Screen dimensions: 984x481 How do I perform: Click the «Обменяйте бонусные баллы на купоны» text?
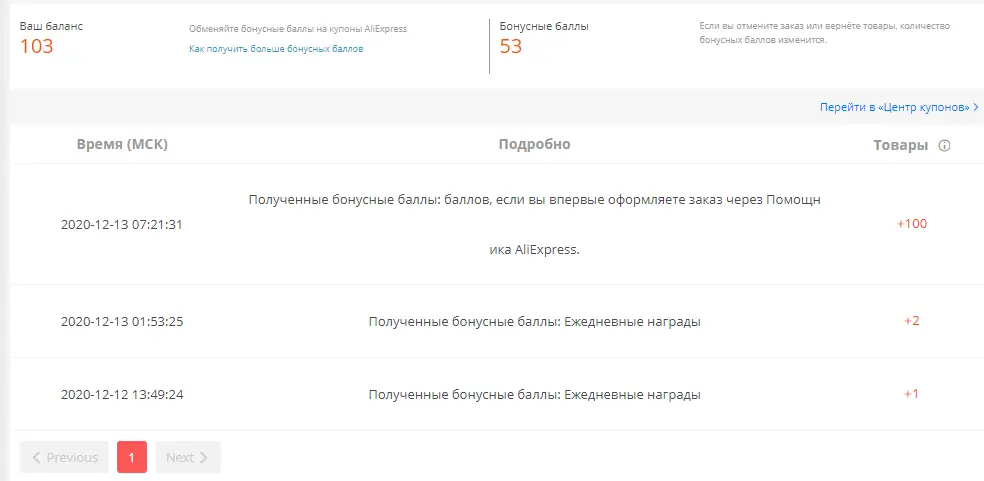tap(298, 28)
